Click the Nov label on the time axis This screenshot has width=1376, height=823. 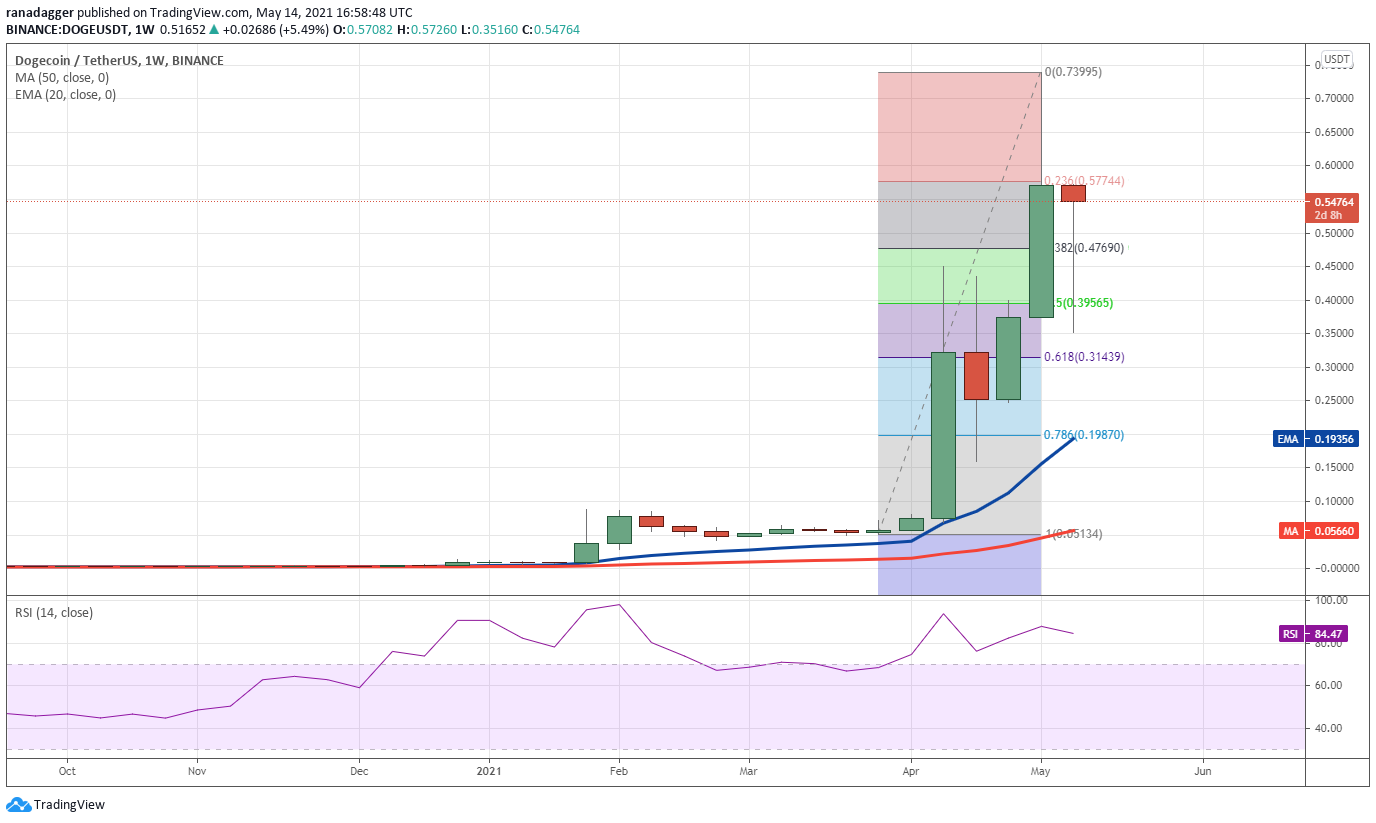point(197,771)
